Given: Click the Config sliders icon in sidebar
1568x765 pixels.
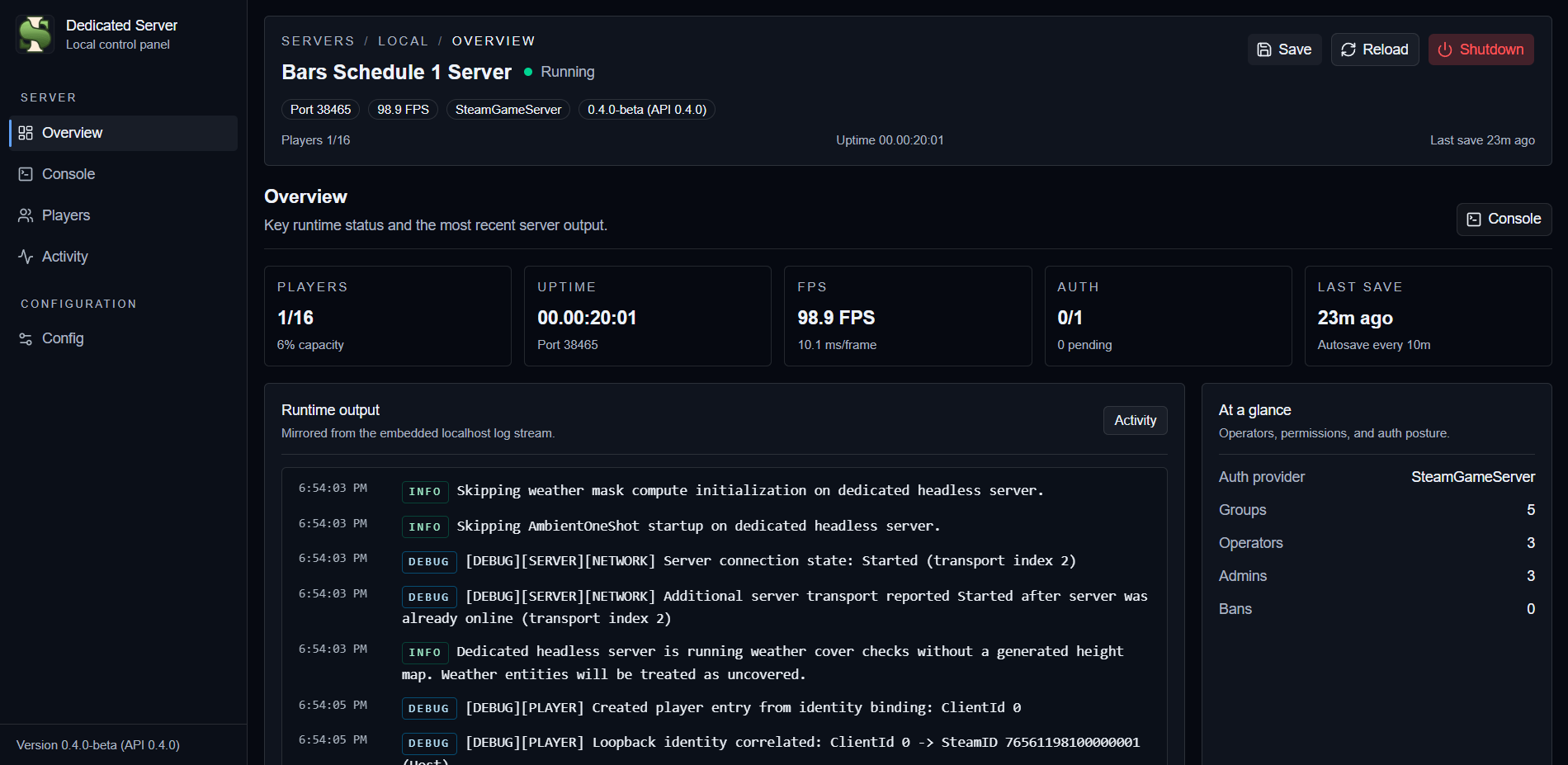Looking at the screenshot, I should coord(26,338).
